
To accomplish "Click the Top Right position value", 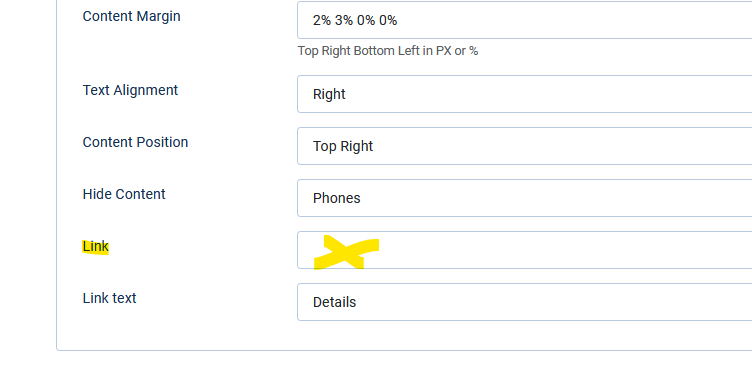I will pyautogui.click(x=343, y=146).
